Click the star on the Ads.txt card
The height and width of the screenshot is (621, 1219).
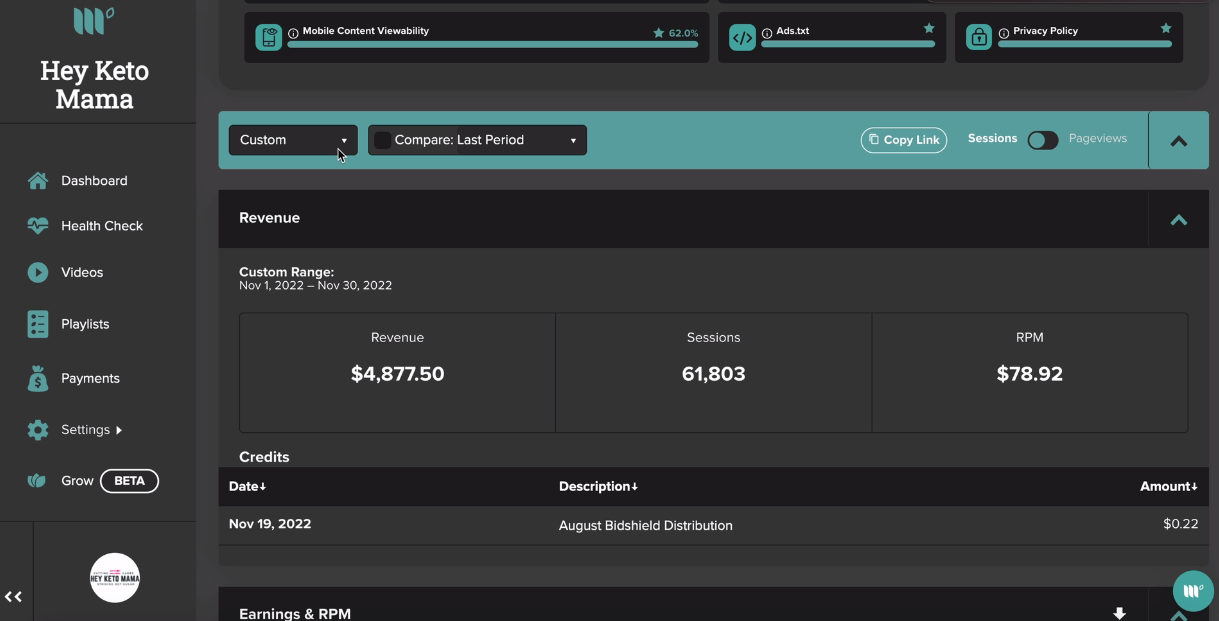[929, 29]
